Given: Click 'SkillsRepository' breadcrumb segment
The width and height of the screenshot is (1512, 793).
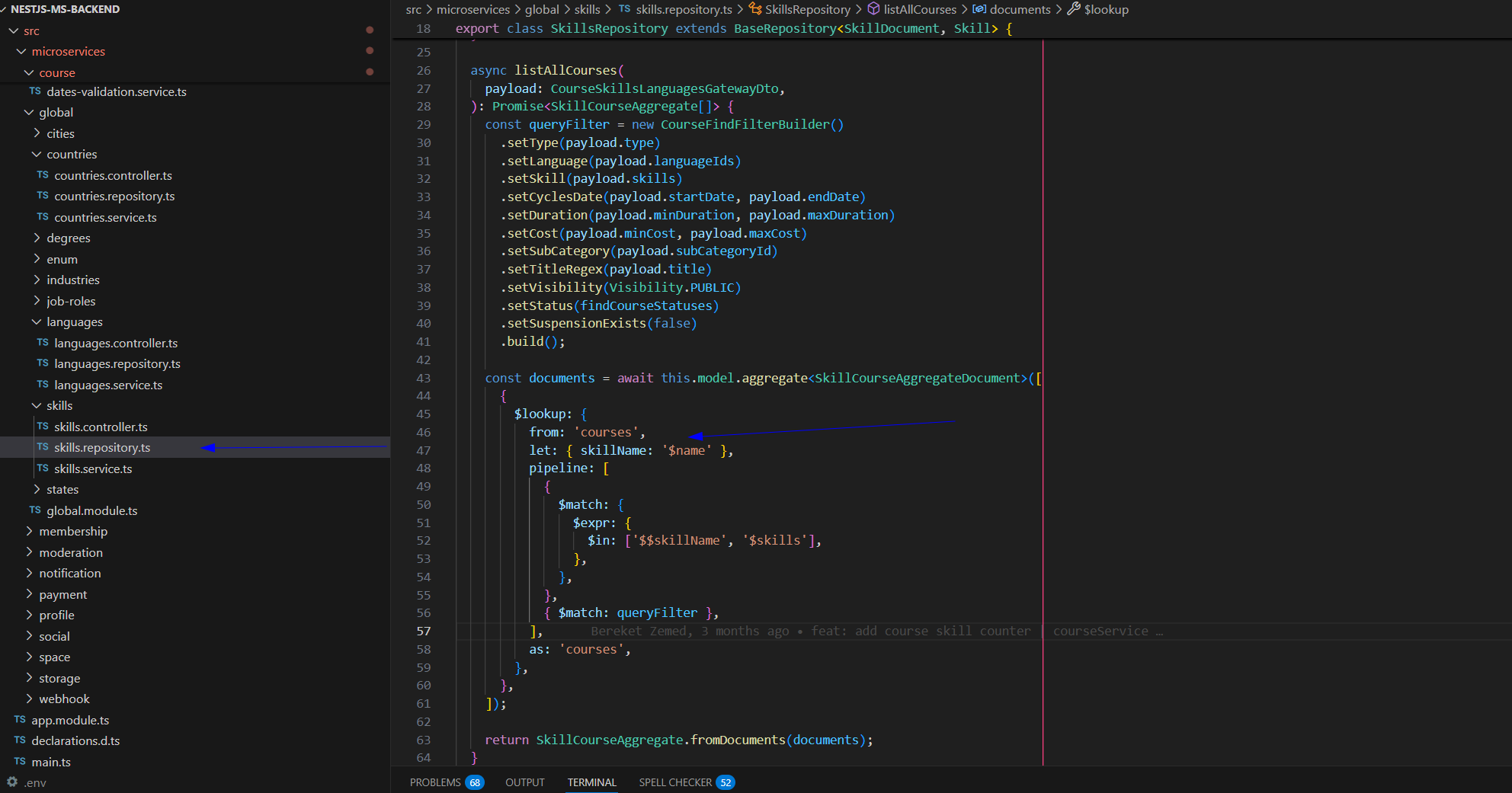Looking at the screenshot, I should (808, 9).
